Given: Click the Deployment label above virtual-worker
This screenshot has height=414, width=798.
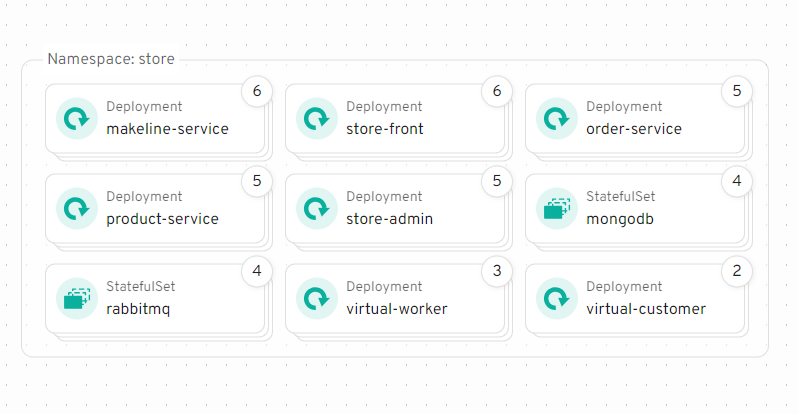Looking at the screenshot, I should pos(384,287).
